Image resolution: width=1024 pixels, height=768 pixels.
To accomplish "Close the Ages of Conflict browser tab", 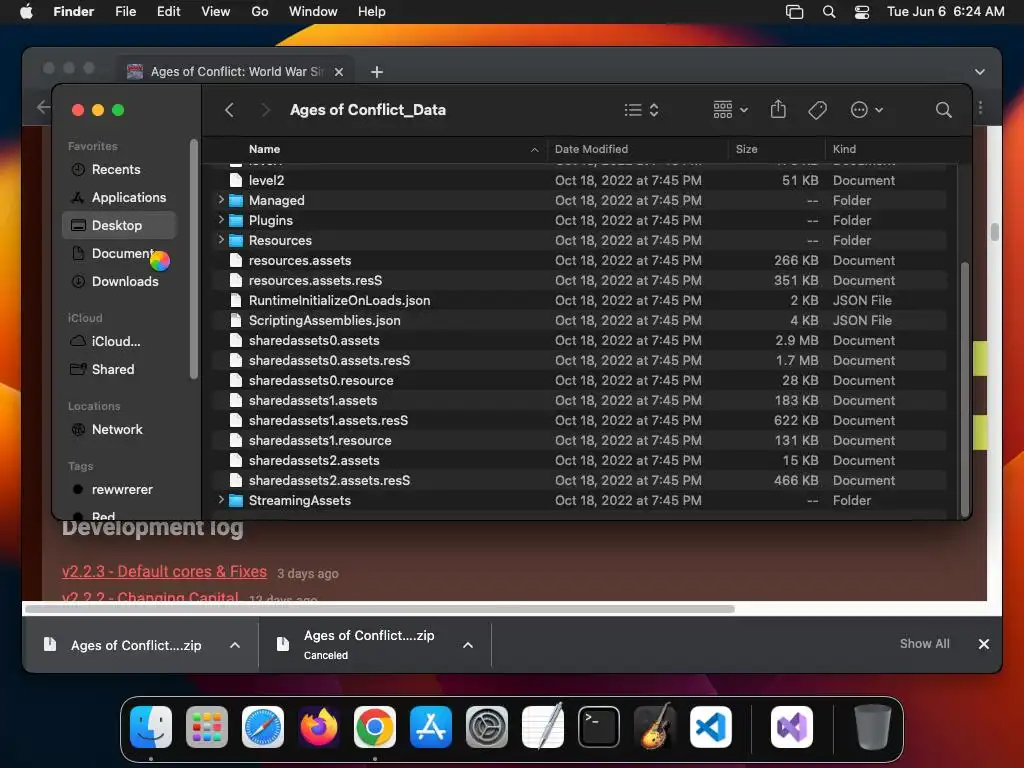I will click(339, 72).
